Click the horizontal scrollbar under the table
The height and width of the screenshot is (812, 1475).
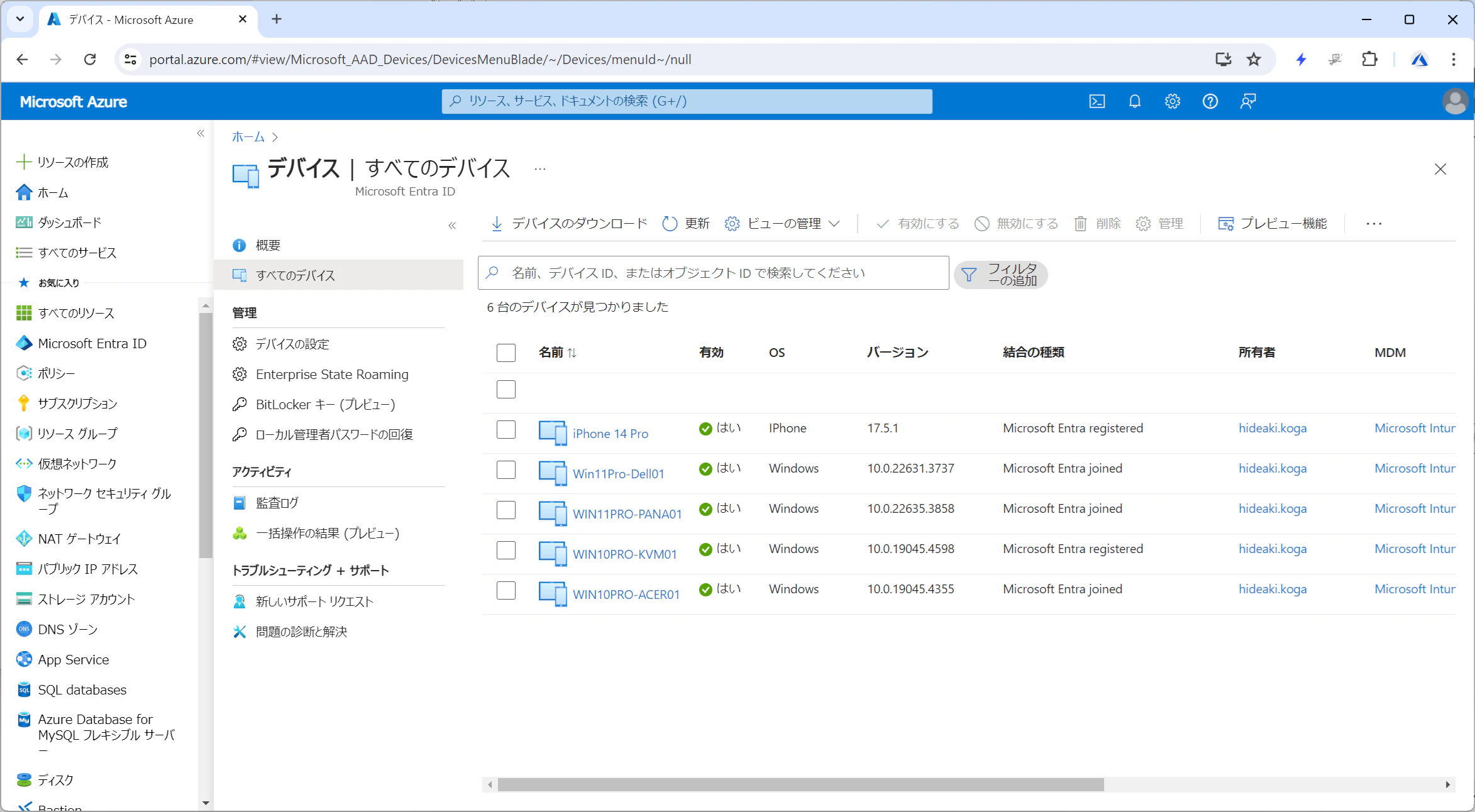(801, 784)
